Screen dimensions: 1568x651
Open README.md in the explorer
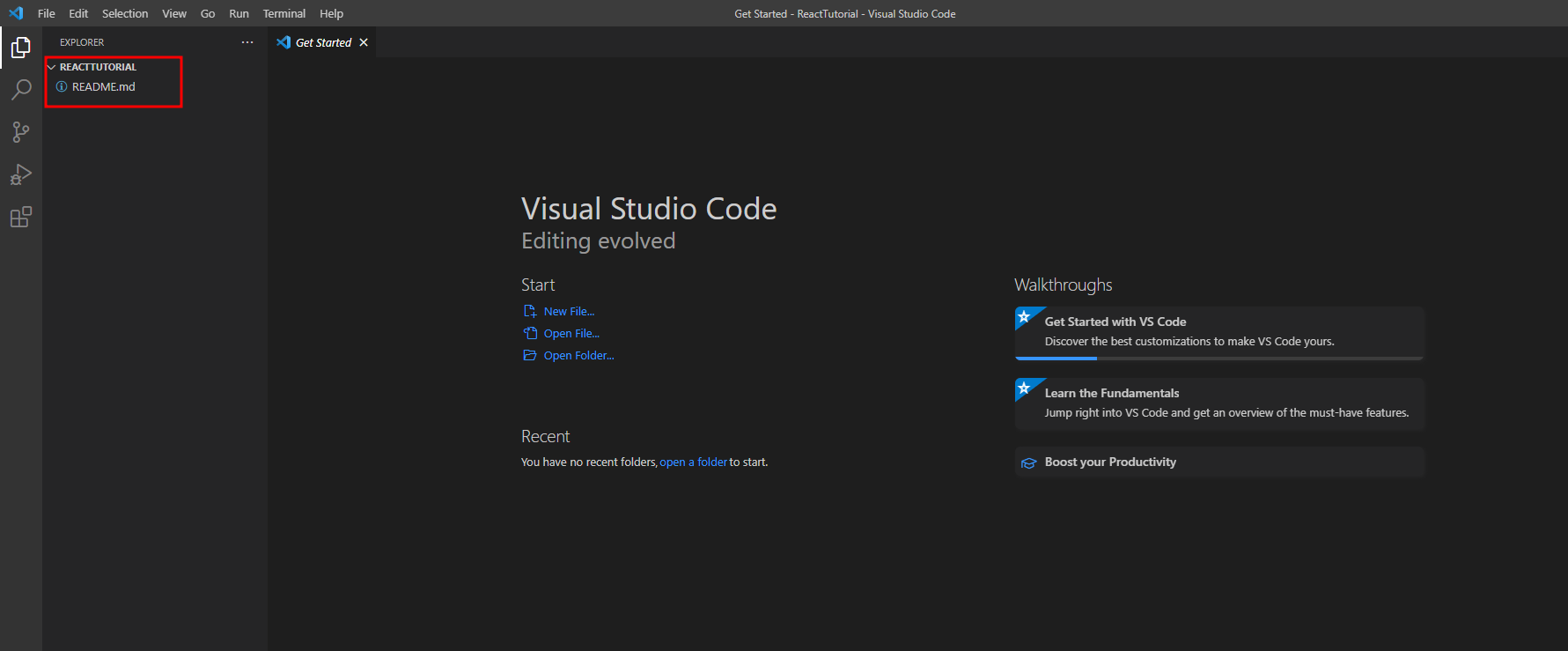pyautogui.click(x=155, y=86)
